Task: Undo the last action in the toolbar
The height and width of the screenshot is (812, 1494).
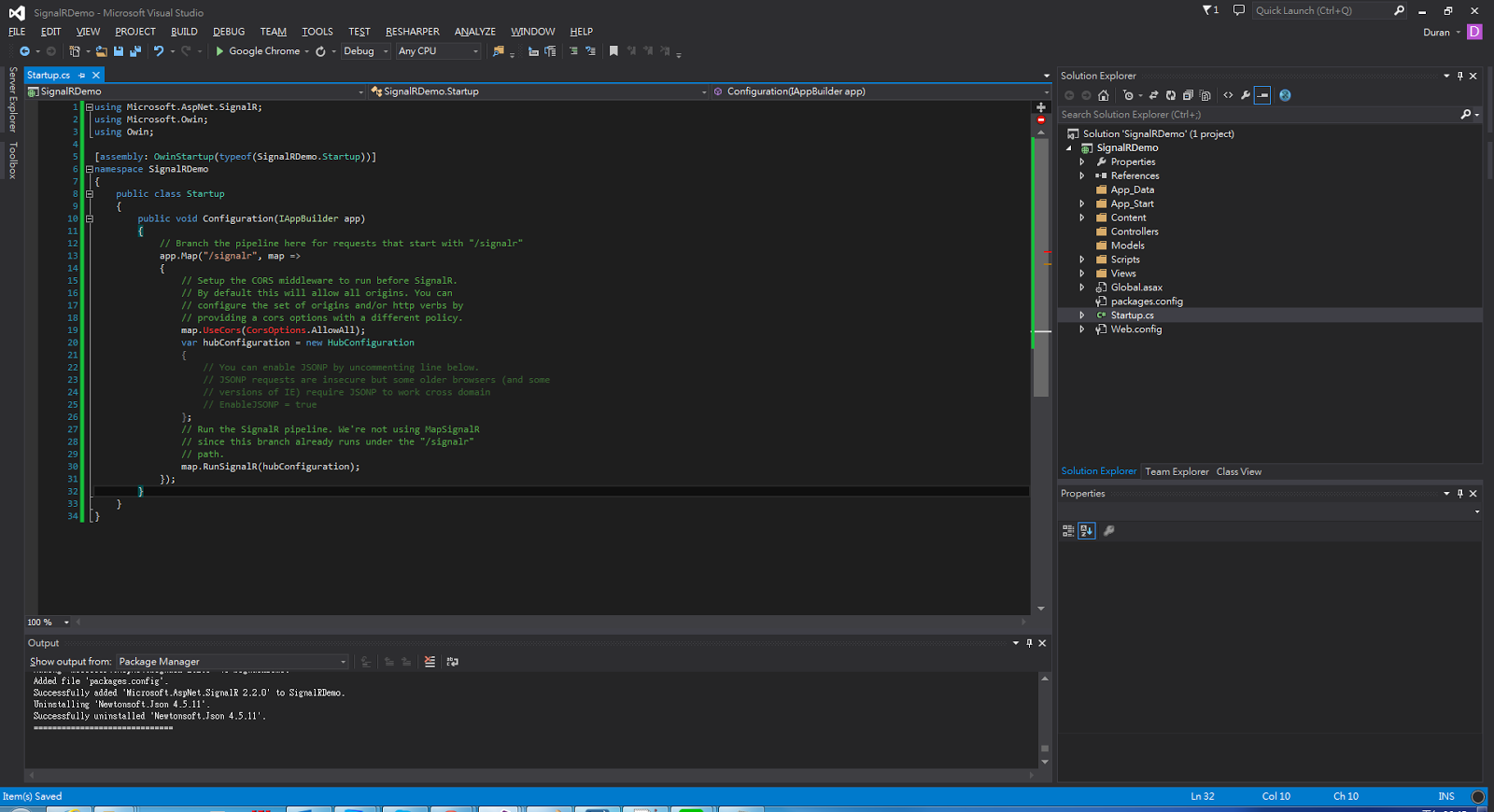Action: (x=159, y=51)
